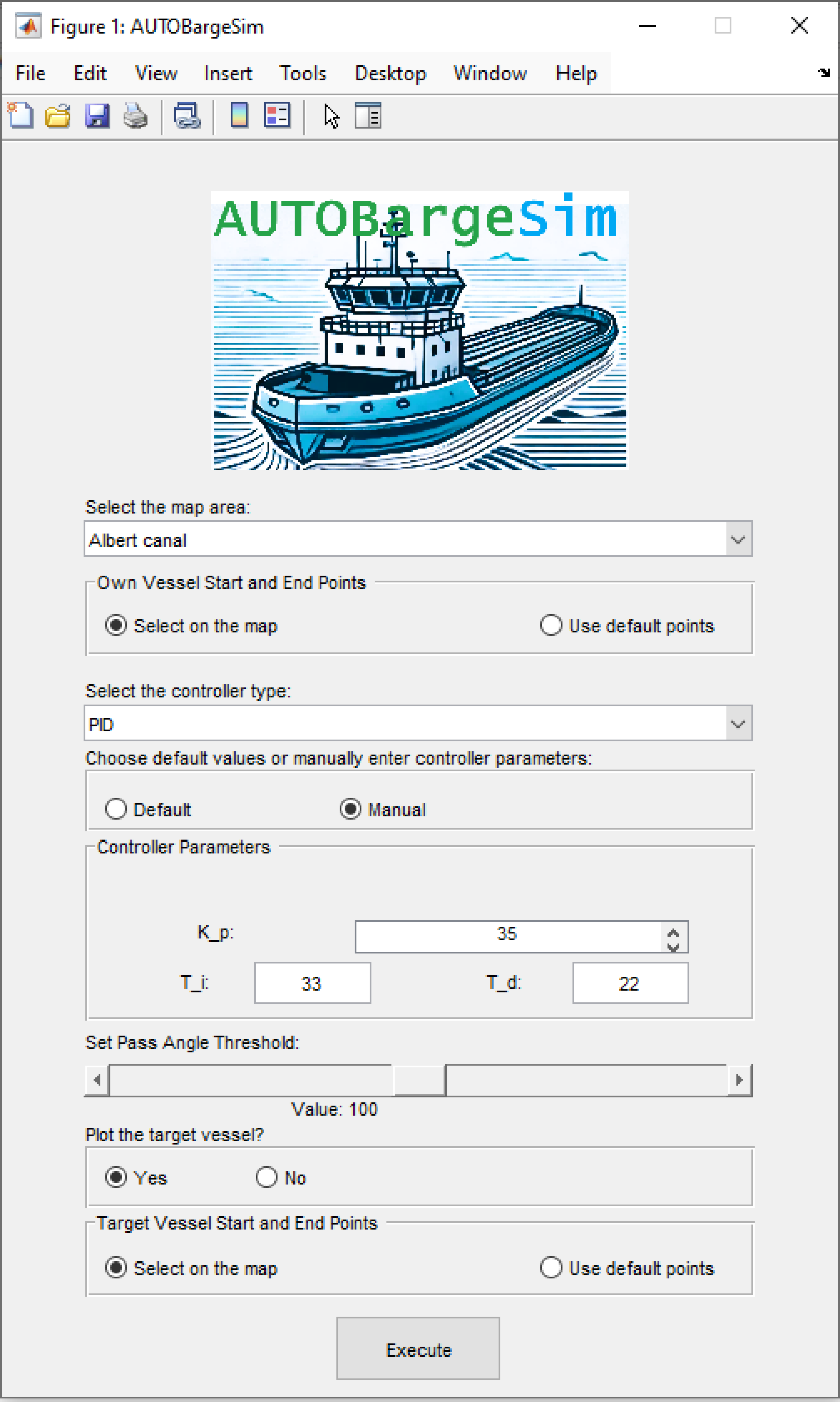The width and height of the screenshot is (840, 1402).
Task: Select 'No' for plotting the target vessel
Action: [266, 1177]
